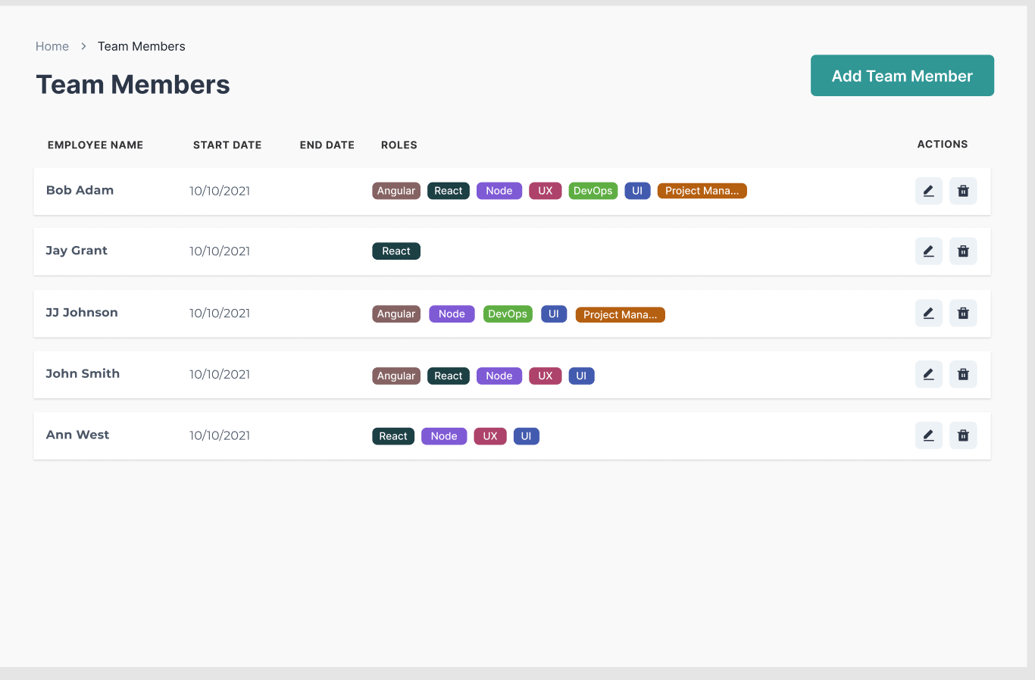Click the START DATE column header

227,145
